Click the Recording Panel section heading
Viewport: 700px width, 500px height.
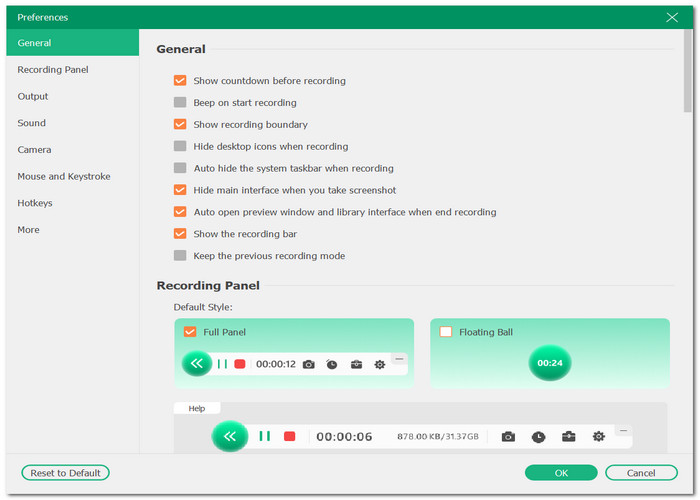coord(208,286)
